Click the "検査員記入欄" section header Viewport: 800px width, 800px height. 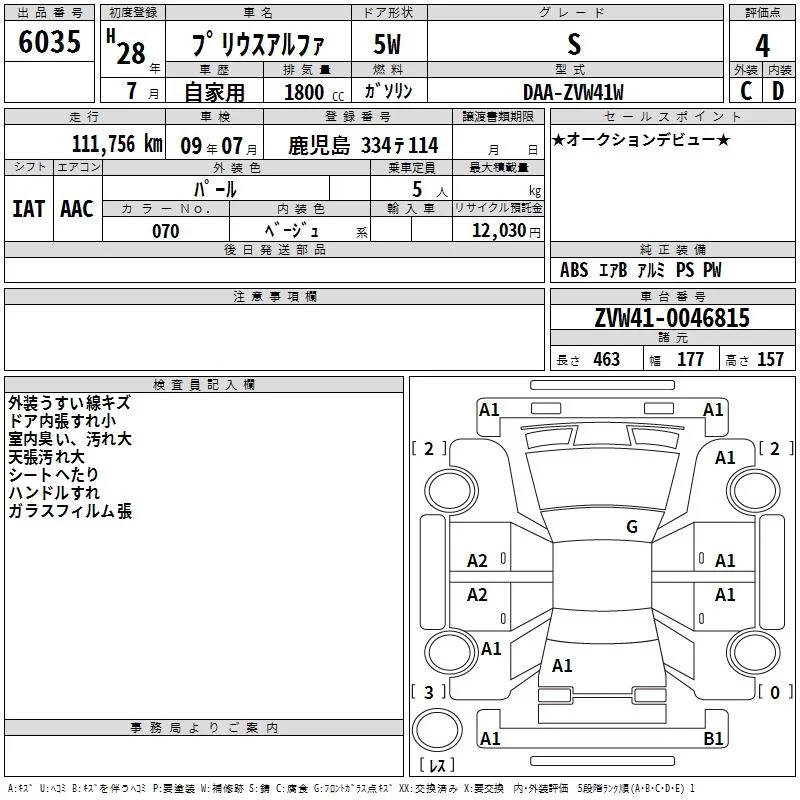point(204,385)
